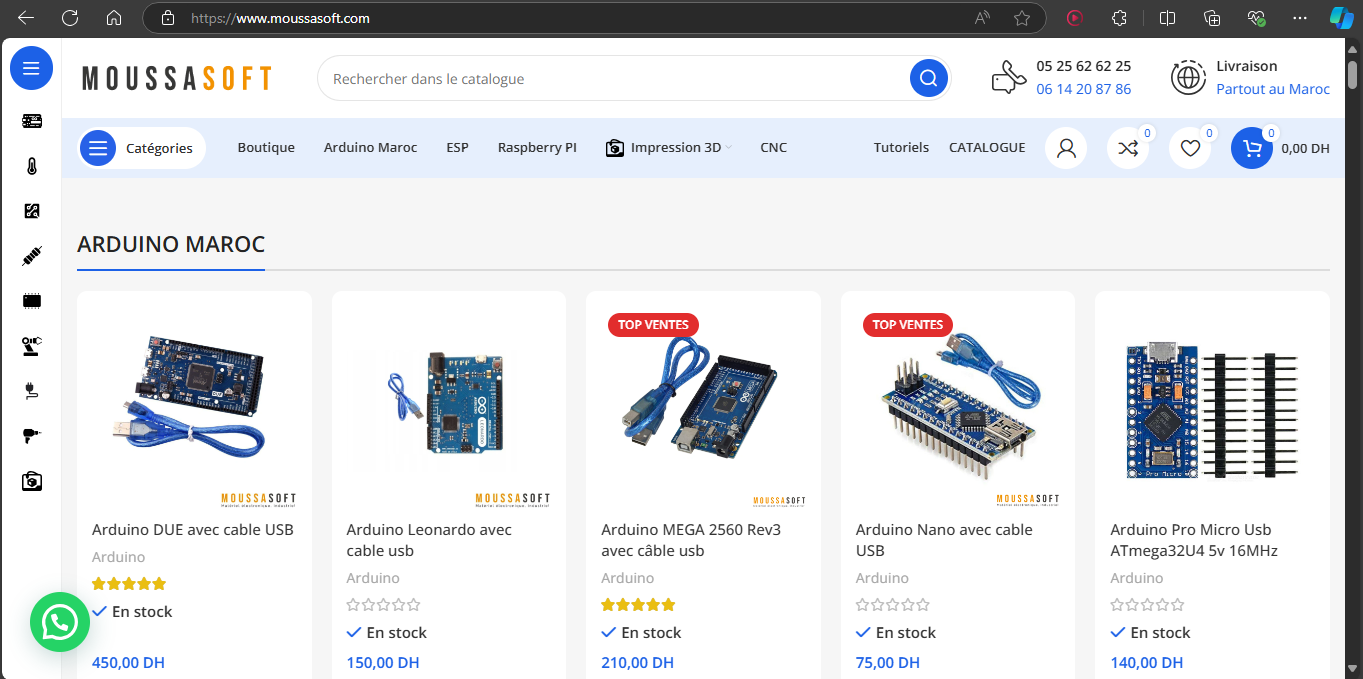The image size is (1363, 679).
Task: Click the drill tool icon in sidebar
Action: [x=32, y=436]
